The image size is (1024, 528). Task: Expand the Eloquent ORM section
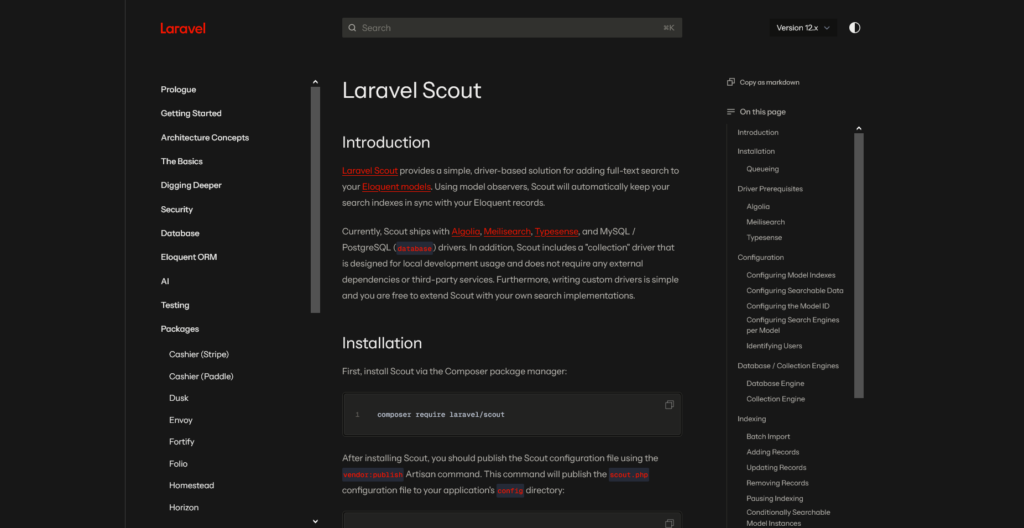(x=188, y=257)
